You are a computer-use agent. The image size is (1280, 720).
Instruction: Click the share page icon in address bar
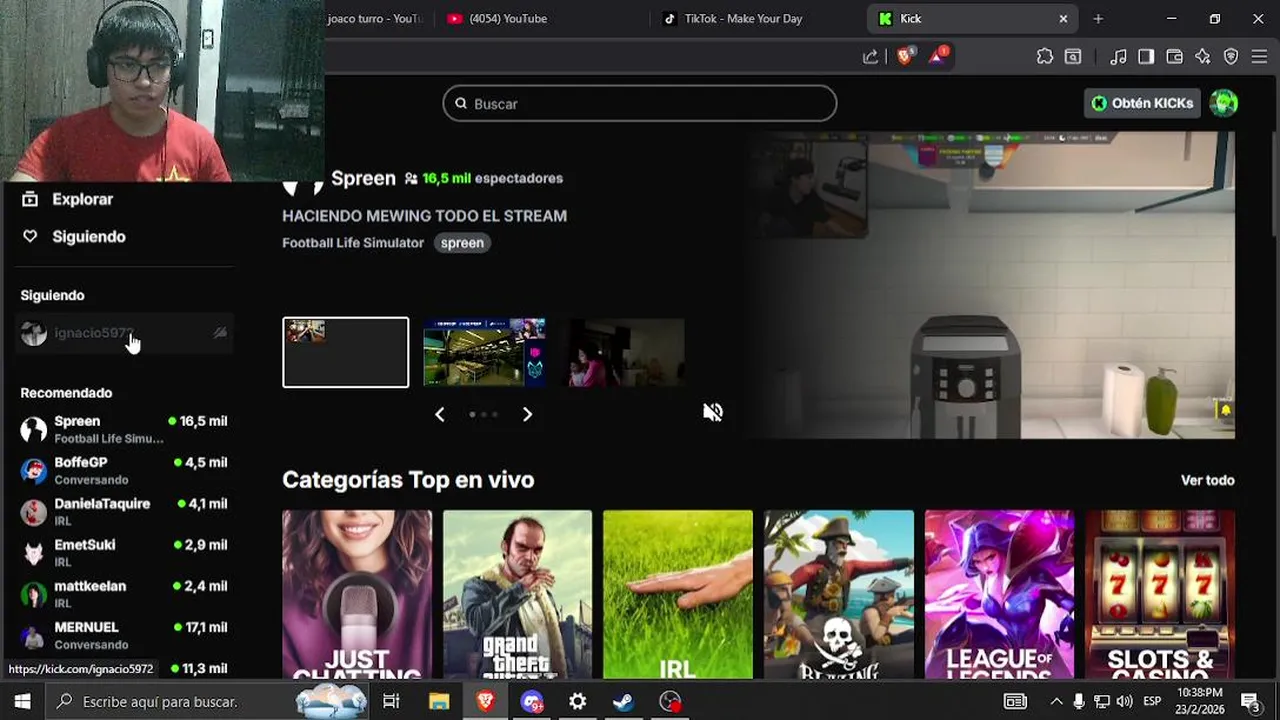871,57
